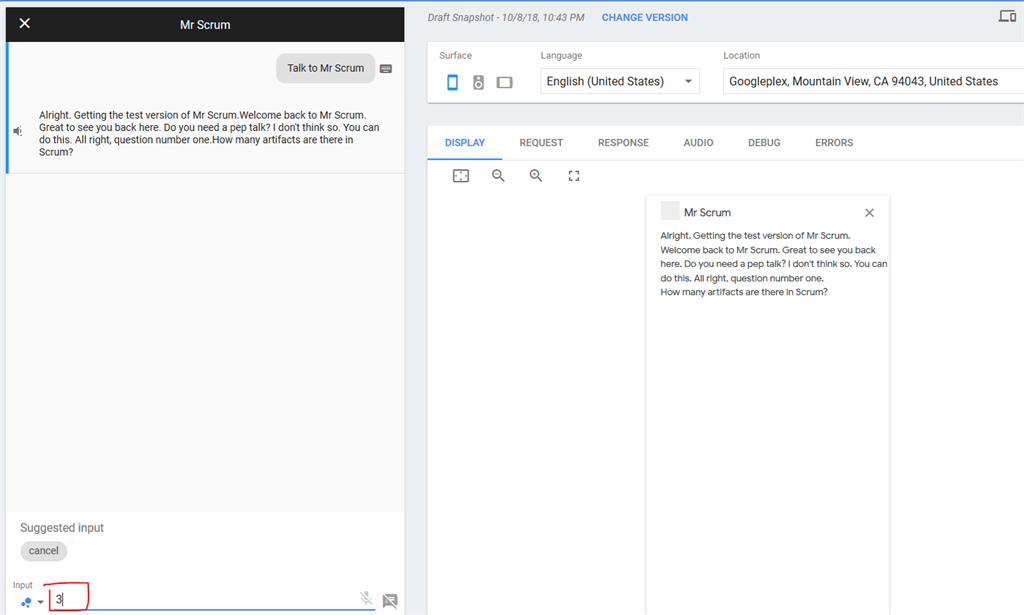Open the ERRORS tab
The width and height of the screenshot is (1024, 615).
pyautogui.click(x=833, y=142)
